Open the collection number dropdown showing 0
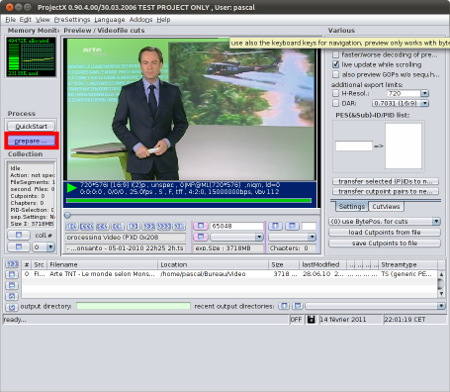 click(50, 247)
